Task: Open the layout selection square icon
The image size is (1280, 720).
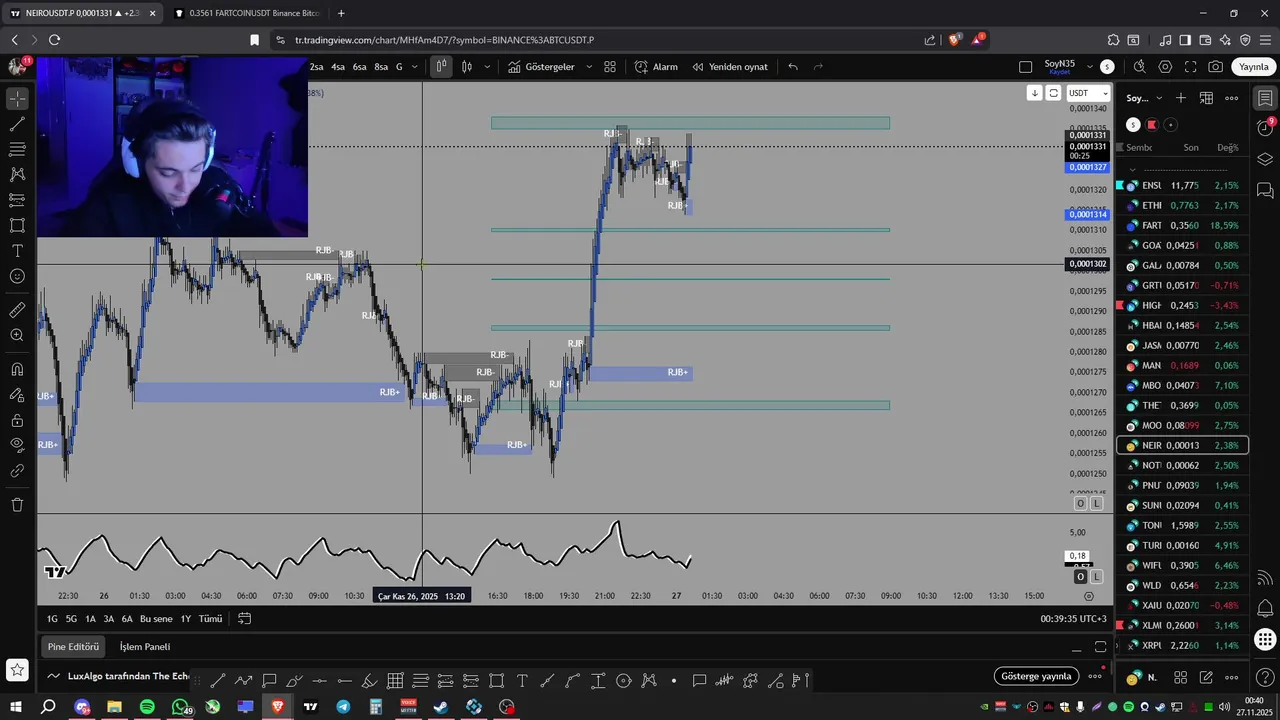Action: [x=1025, y=67]
